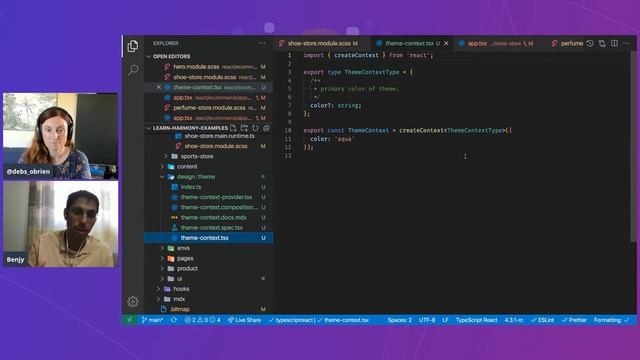Switch to the shoe-store.module.scss editor tab

click(322, 43)
